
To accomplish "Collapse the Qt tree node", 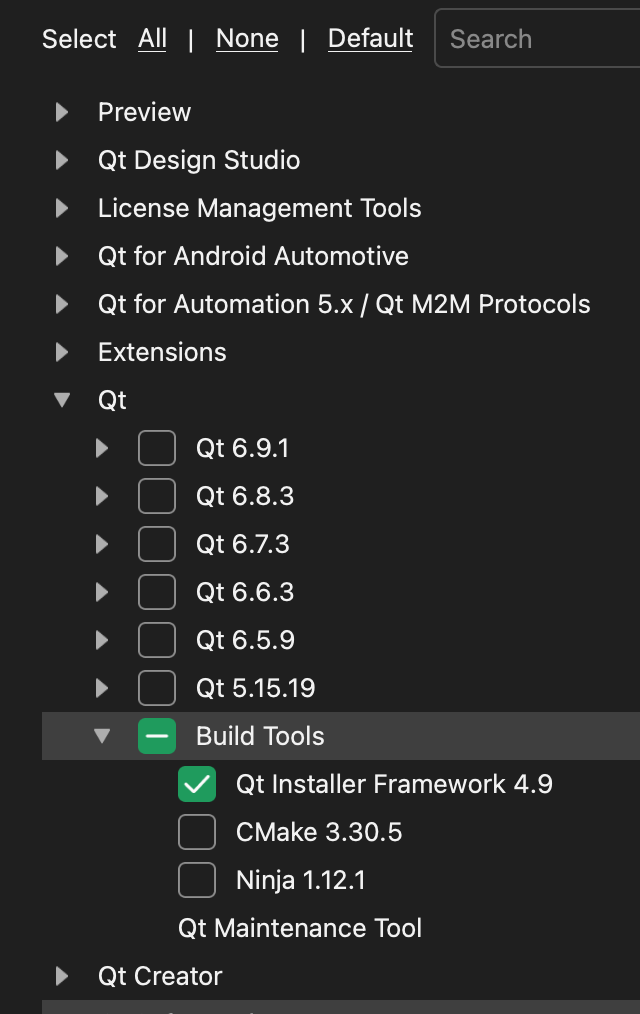I will tap(62, 400).
